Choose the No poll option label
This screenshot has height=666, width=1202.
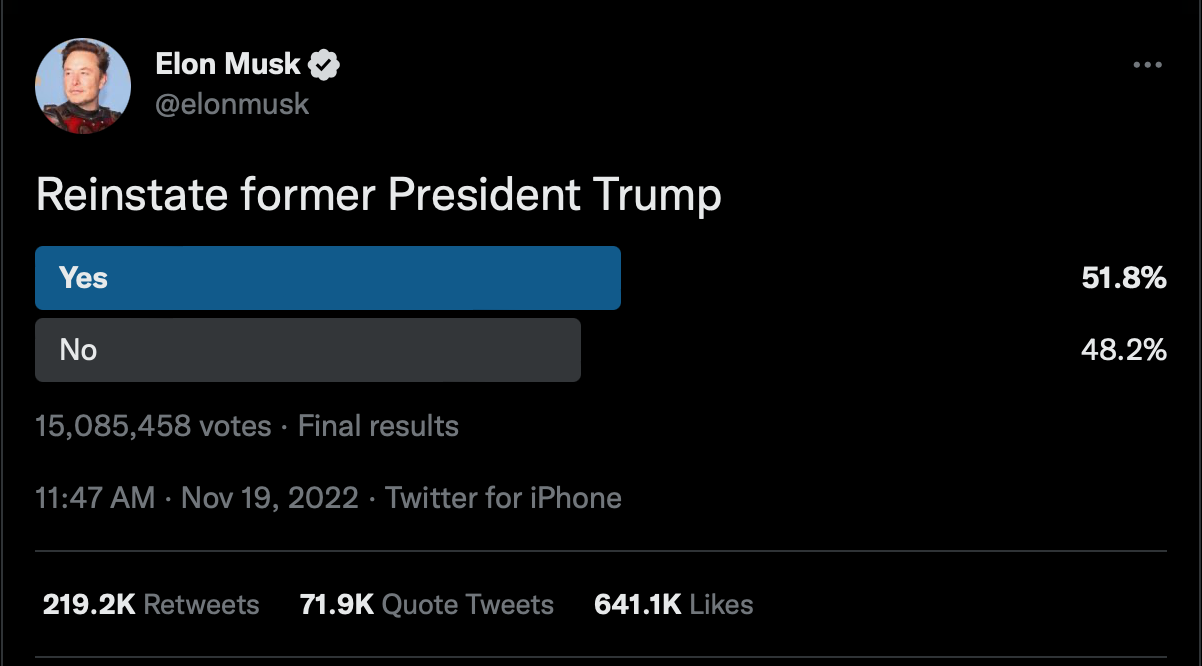tap(78, 350)
